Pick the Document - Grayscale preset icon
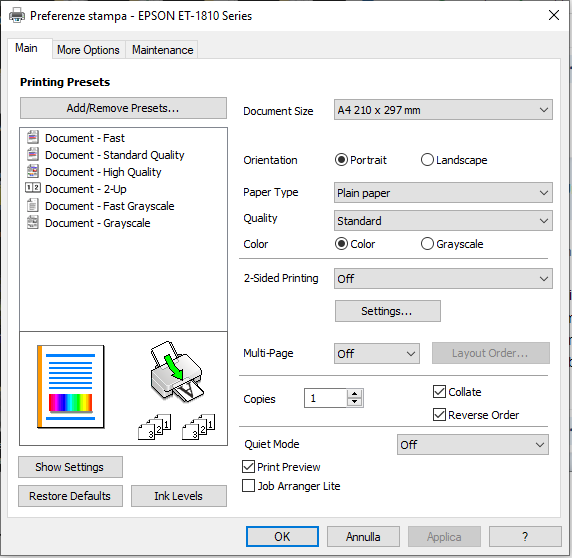Viewport: 572px width, 558px height. (x=32, y=222)
